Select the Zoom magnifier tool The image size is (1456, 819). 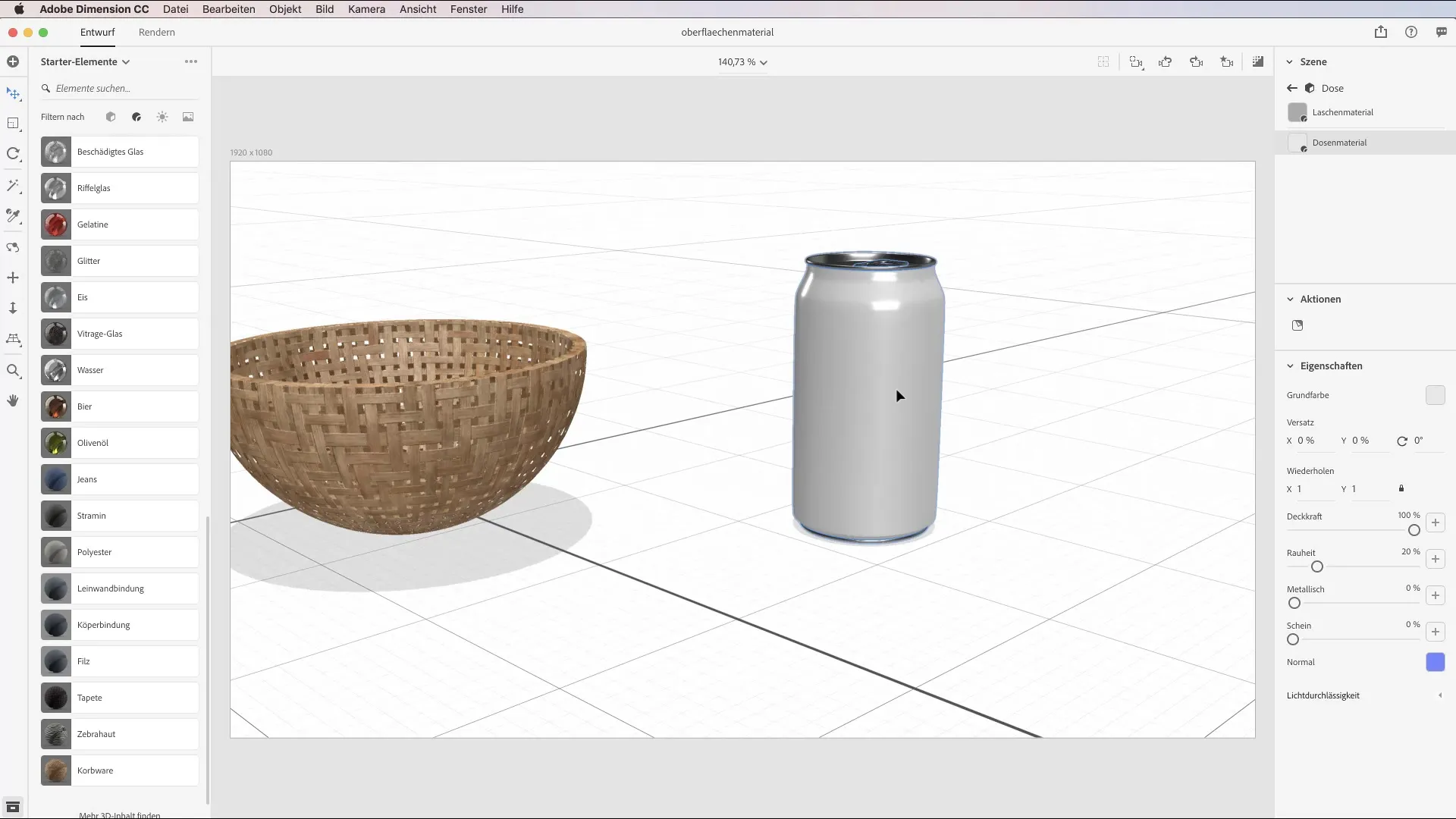pos(13,371)
